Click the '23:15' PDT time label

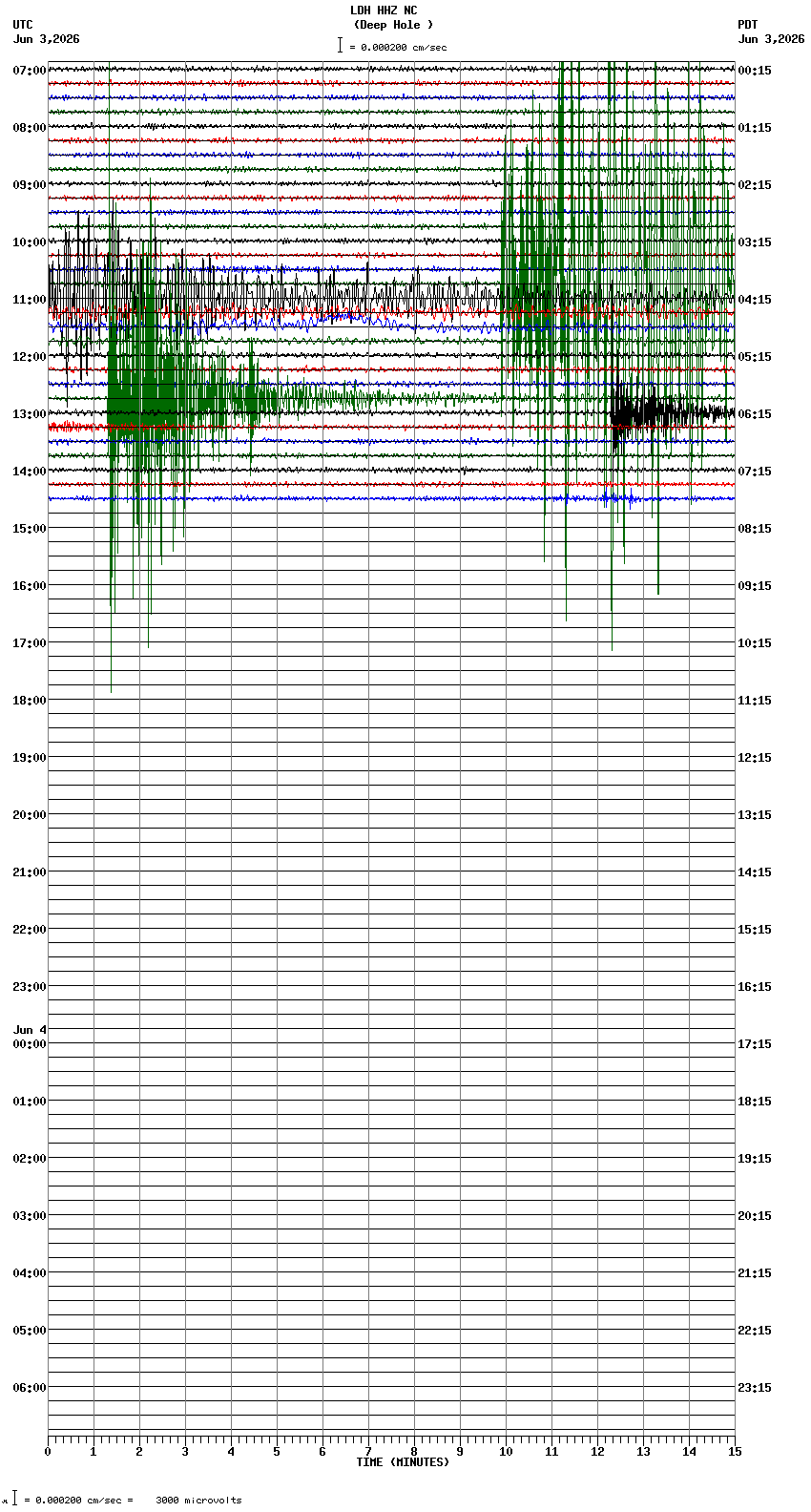(755, 1387)
